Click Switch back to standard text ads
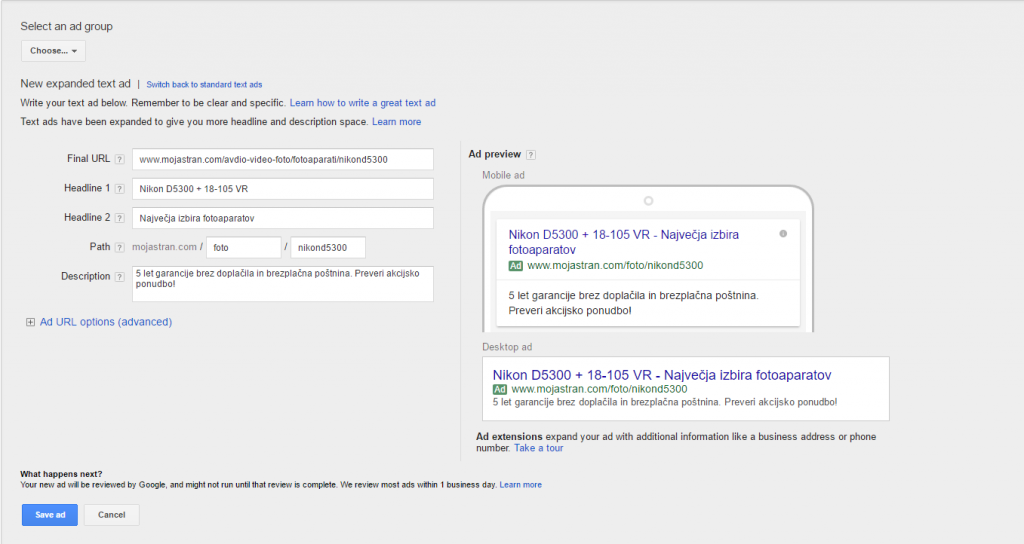Viewport: 1024px width, 544px height. coord(204,85)
